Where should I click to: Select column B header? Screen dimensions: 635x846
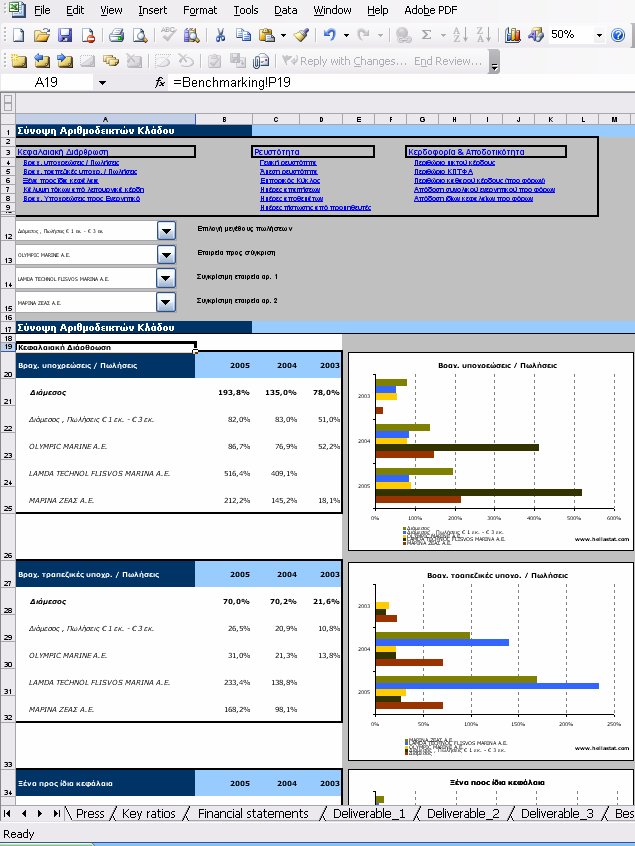(224, 119)
